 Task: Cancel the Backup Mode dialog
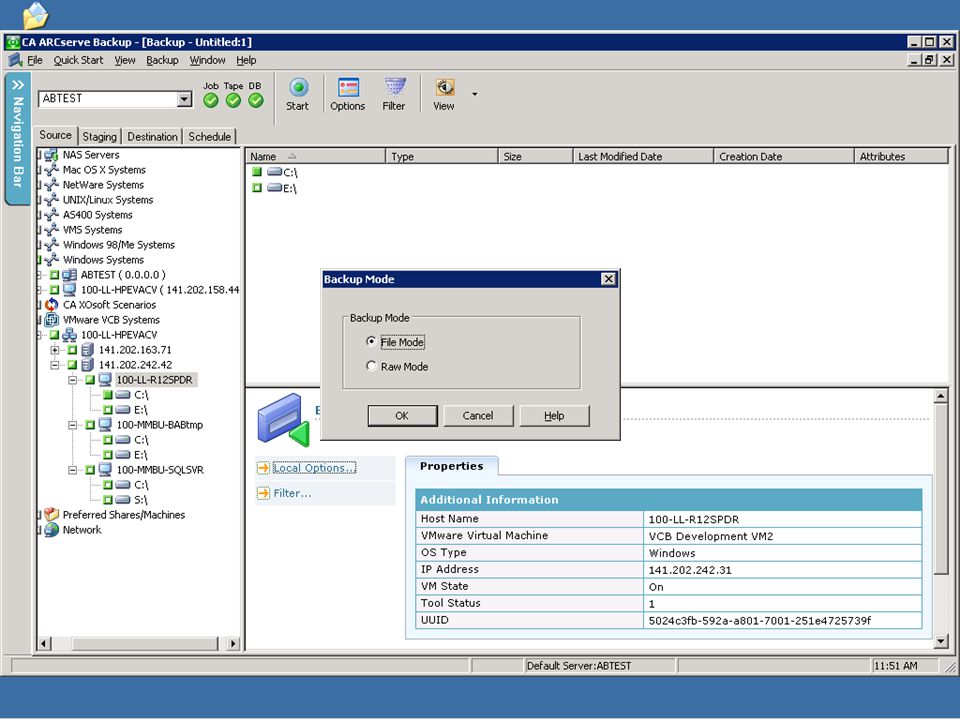478,416
